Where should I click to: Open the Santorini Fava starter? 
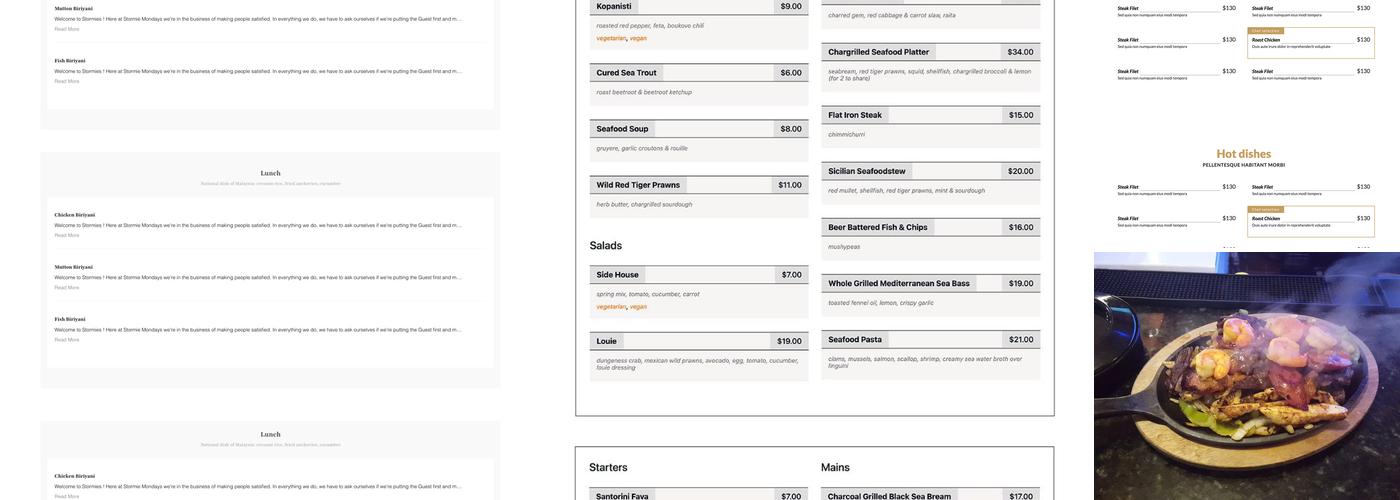coord(622,495)
